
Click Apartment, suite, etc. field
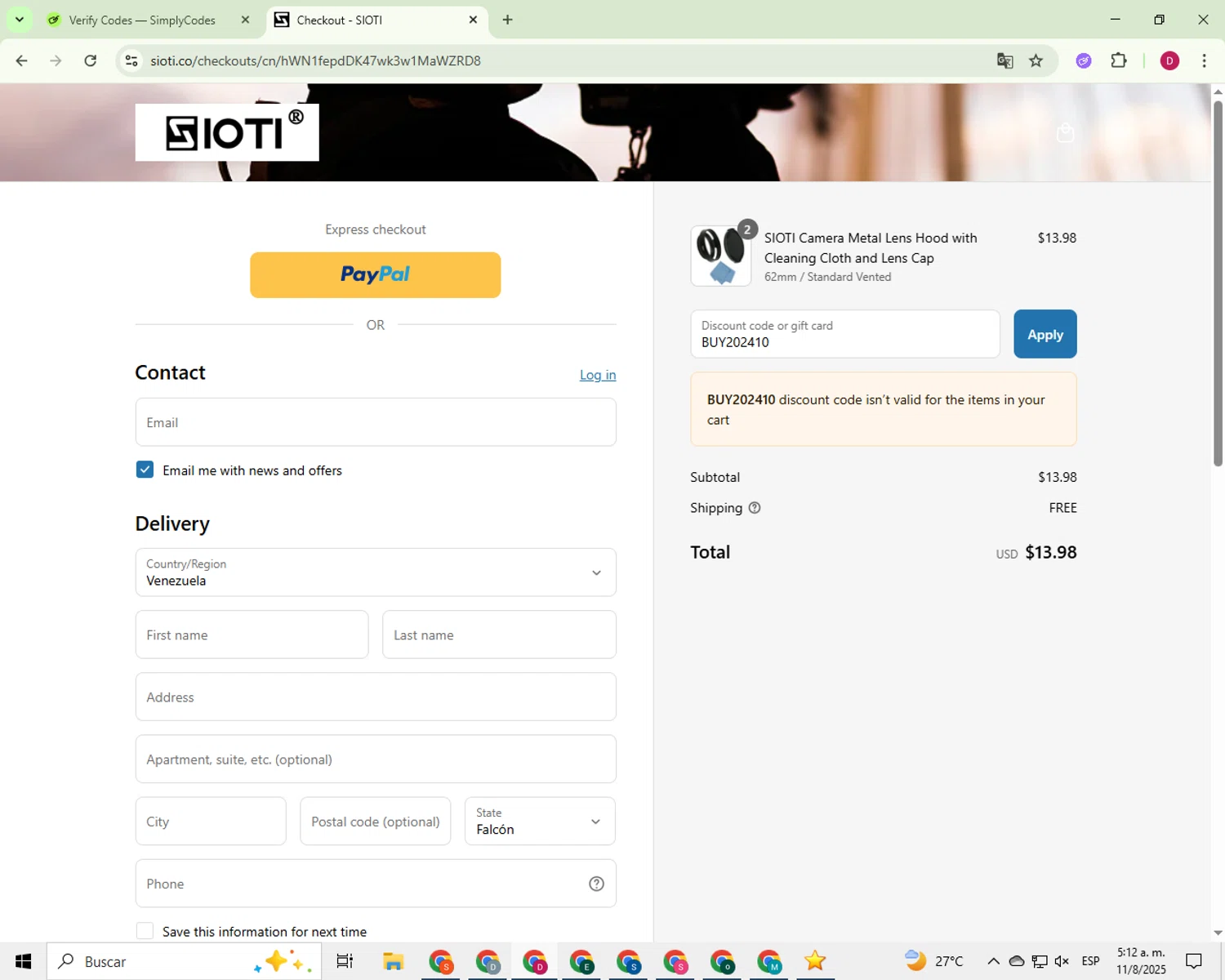(x=376, y=759)
